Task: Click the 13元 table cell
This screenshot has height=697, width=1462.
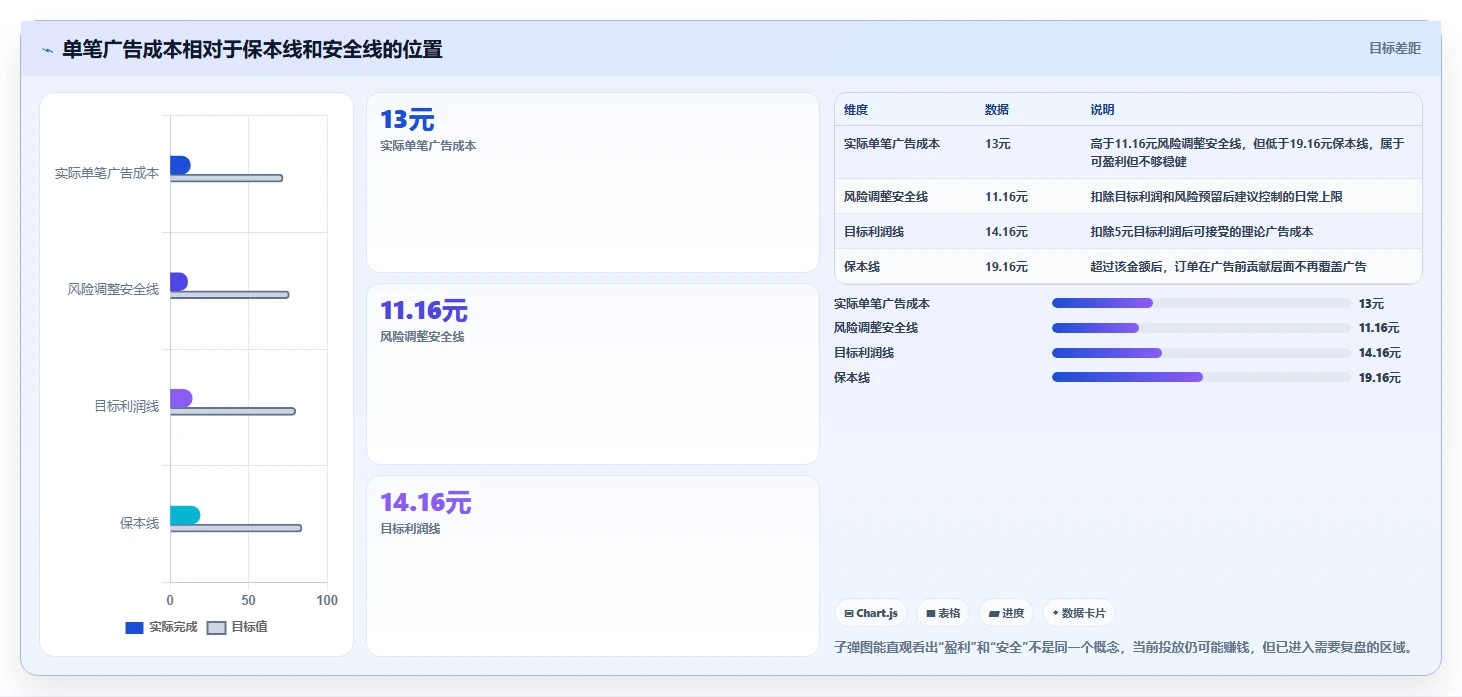Action: coord(998,143)
